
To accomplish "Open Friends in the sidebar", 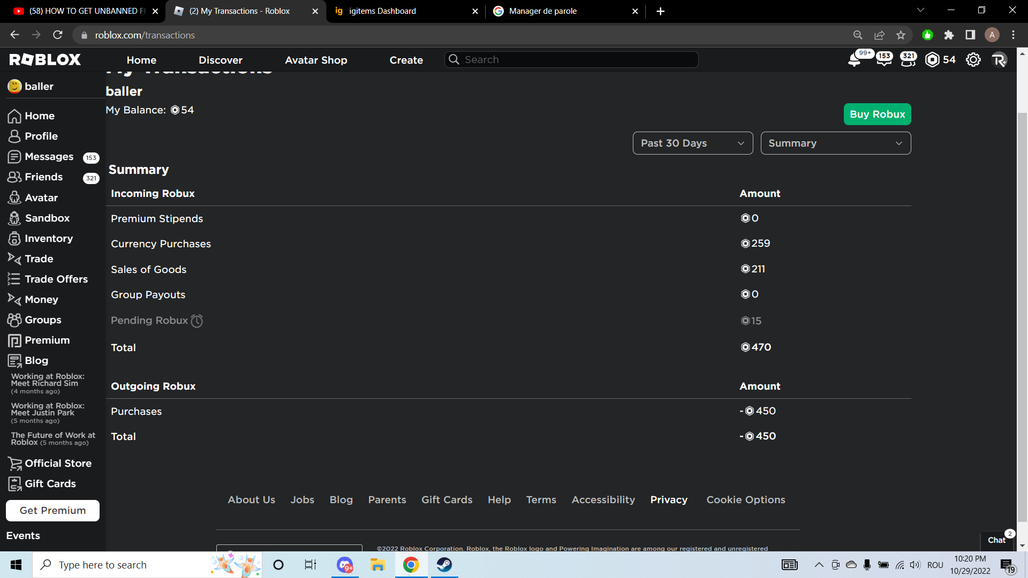I will click(x=43, y=177).
